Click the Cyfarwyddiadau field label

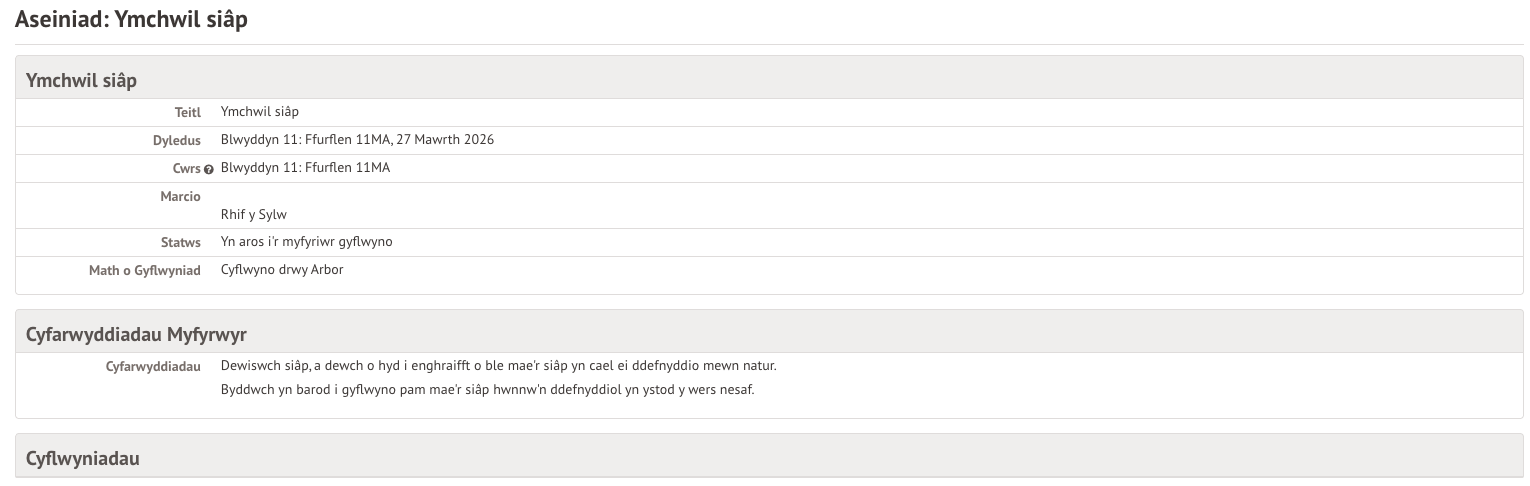153,366
